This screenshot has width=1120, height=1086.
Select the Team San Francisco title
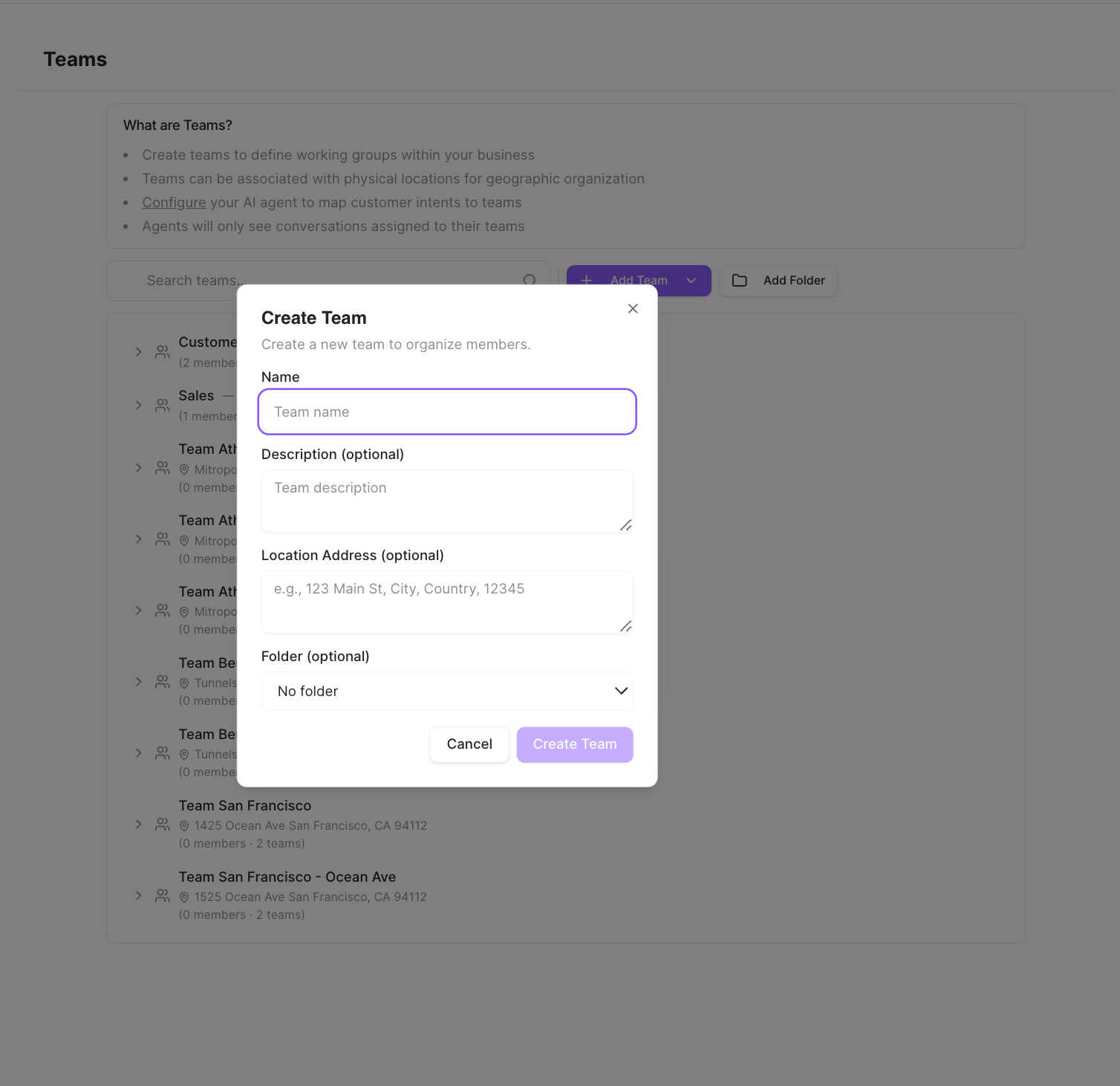pos(245,806)
